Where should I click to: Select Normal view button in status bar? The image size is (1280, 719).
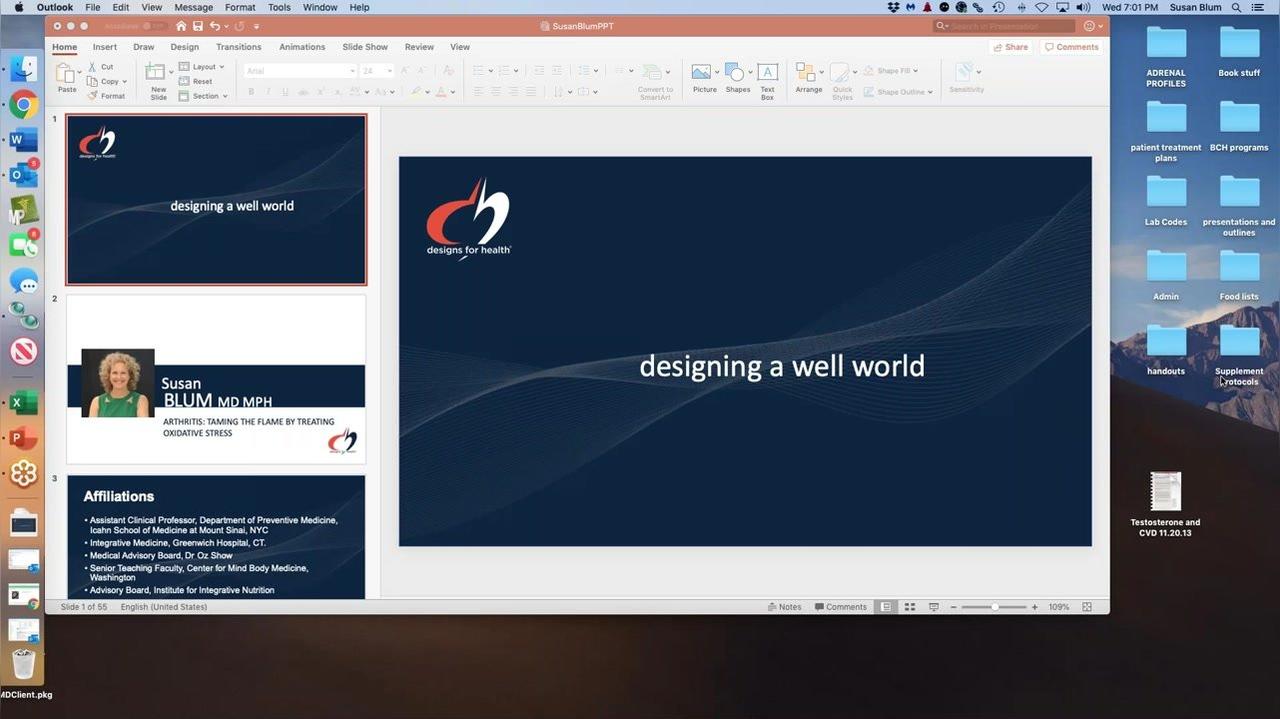point(886,607)
